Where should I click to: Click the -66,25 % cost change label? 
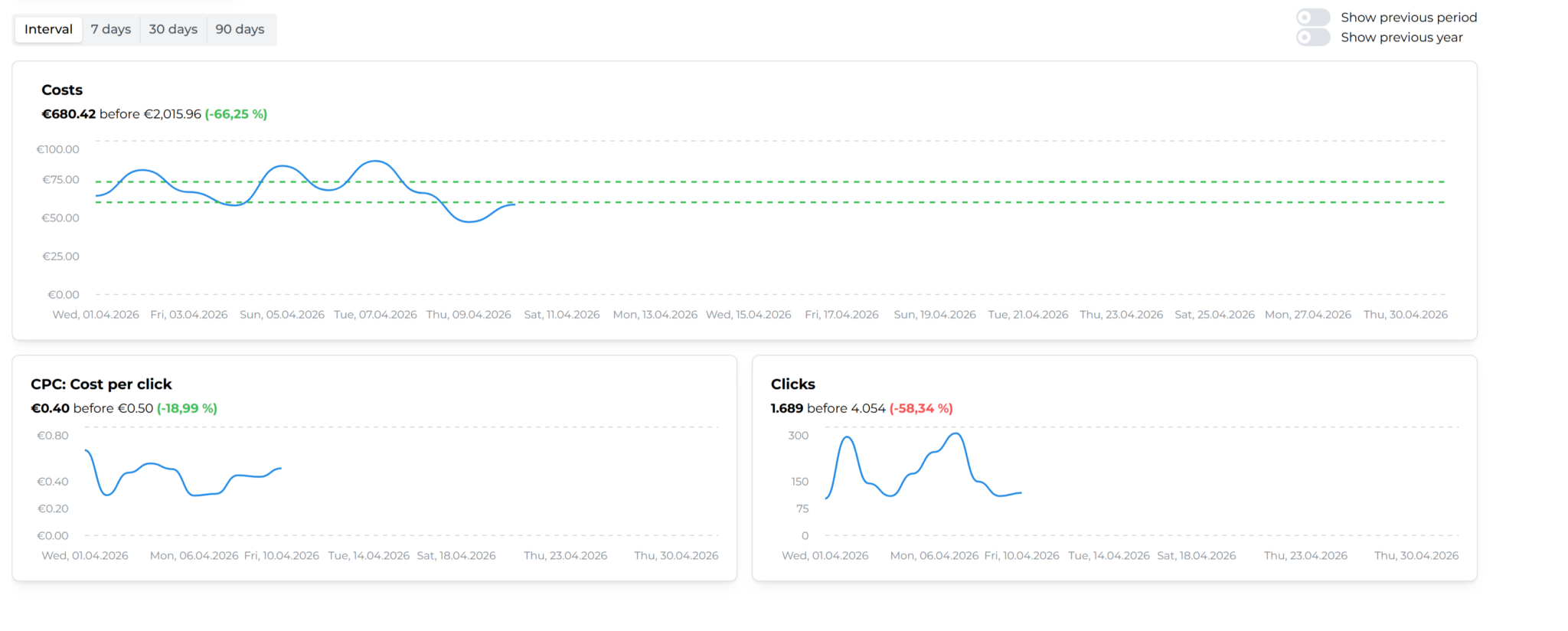pyautogui.click(x=236, y=114)
